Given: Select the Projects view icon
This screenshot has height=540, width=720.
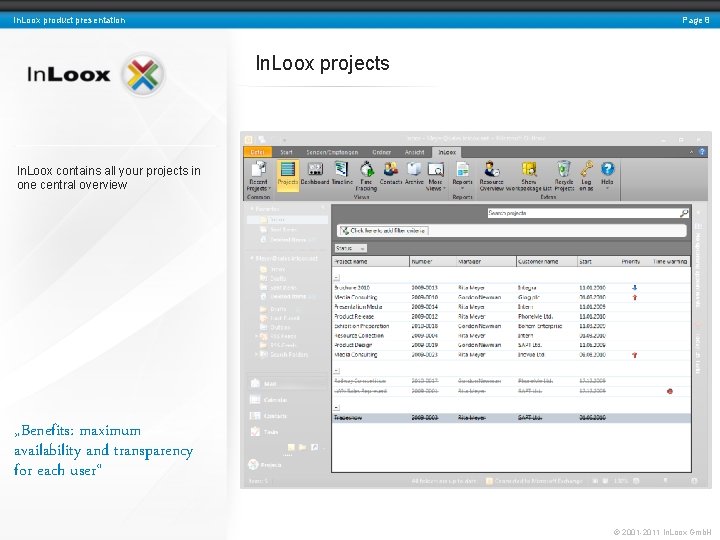Looking at the screenshot, I should tap(288, 175).
